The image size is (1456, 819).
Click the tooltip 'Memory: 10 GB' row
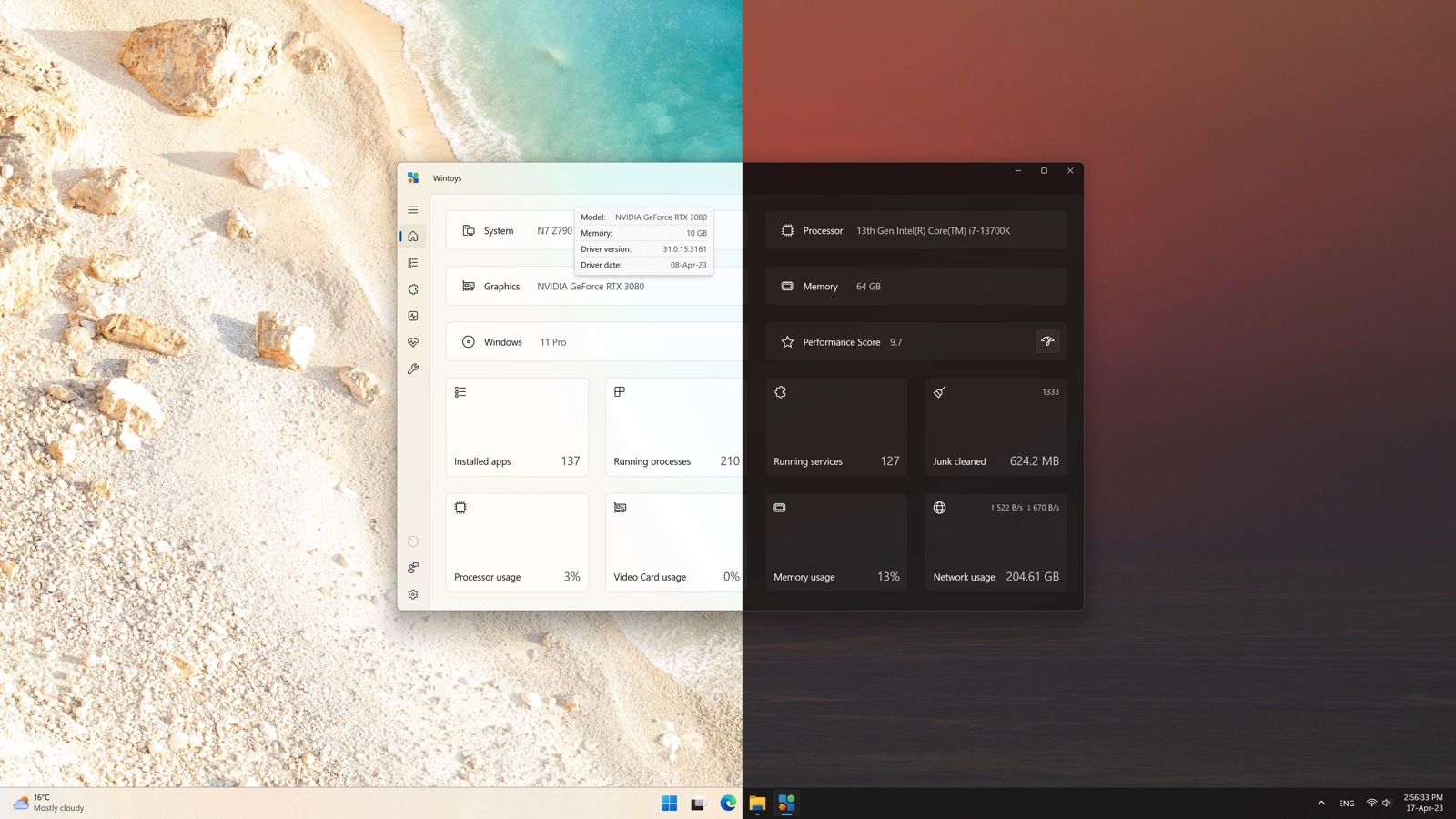[x=643, y=233]
